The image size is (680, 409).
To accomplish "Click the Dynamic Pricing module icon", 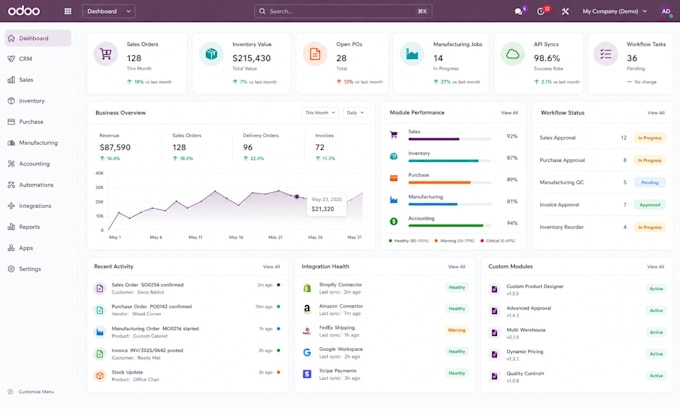I will pyautogui.click(x=494, y=354).
